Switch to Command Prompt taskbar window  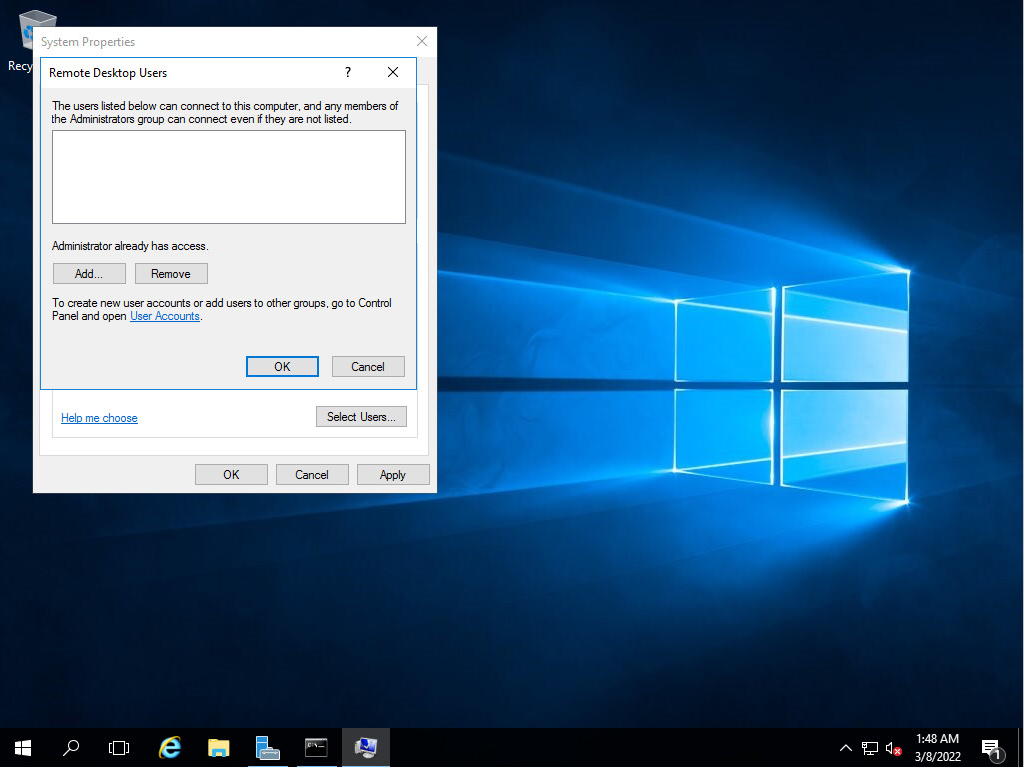tap(316, 747)
